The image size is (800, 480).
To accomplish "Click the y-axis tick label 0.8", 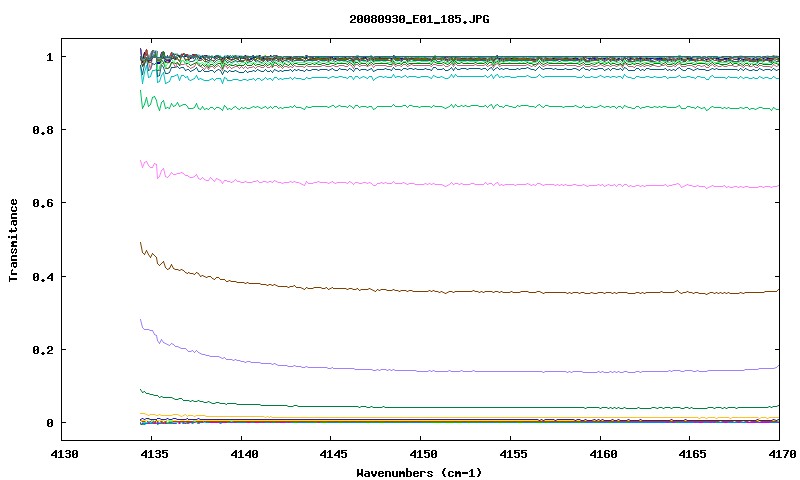I will [43, 130].
